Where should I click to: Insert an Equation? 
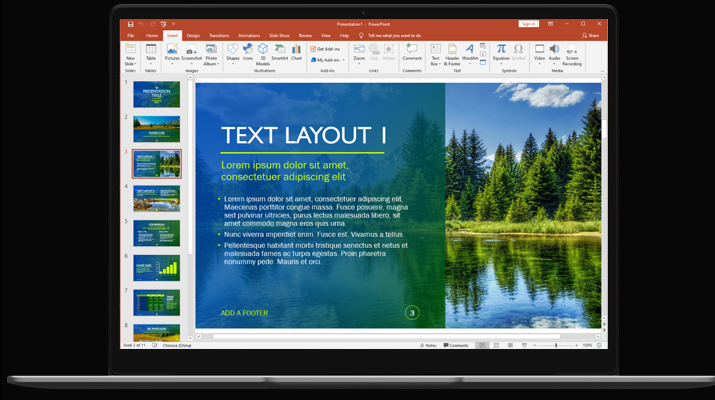click(501, 53)
